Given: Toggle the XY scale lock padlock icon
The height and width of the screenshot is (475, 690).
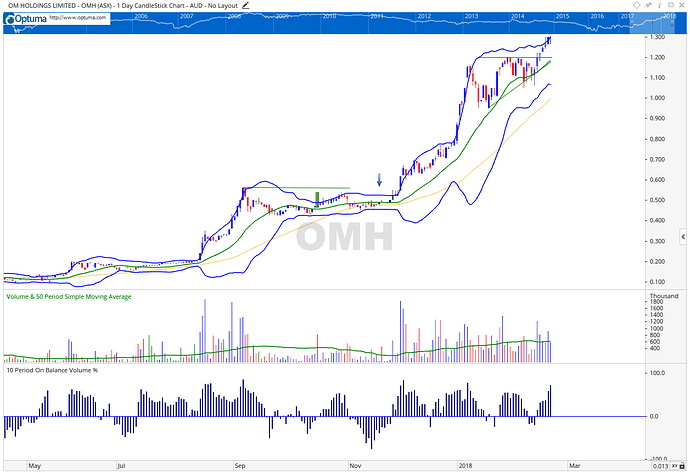Looking at the screenshot, I should 682,466.
